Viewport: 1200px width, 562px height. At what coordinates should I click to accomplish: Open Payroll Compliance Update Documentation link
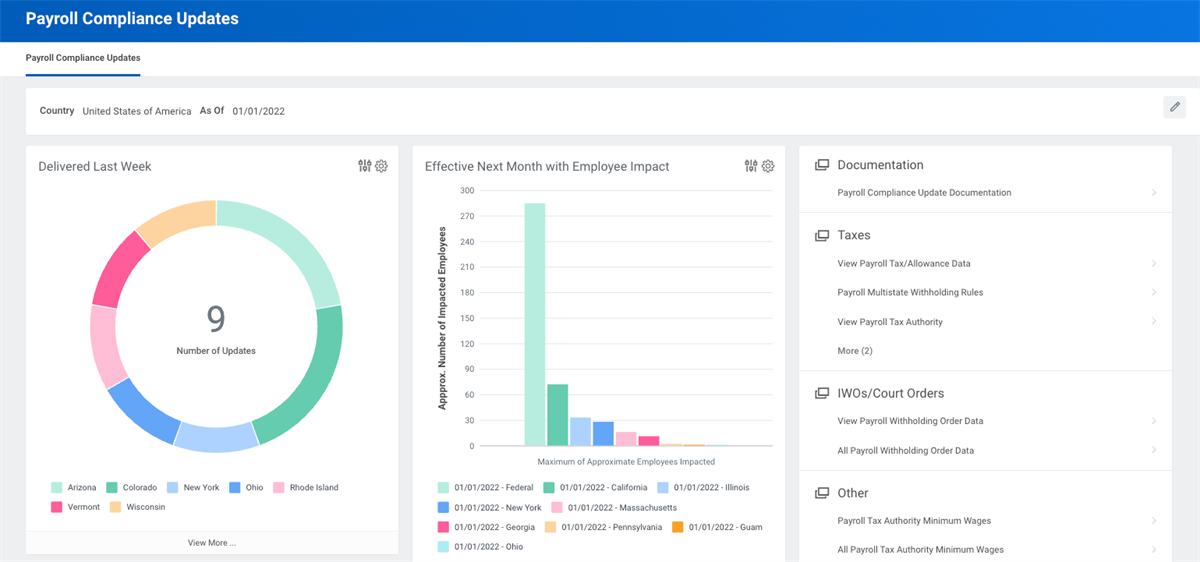(924, 192)
